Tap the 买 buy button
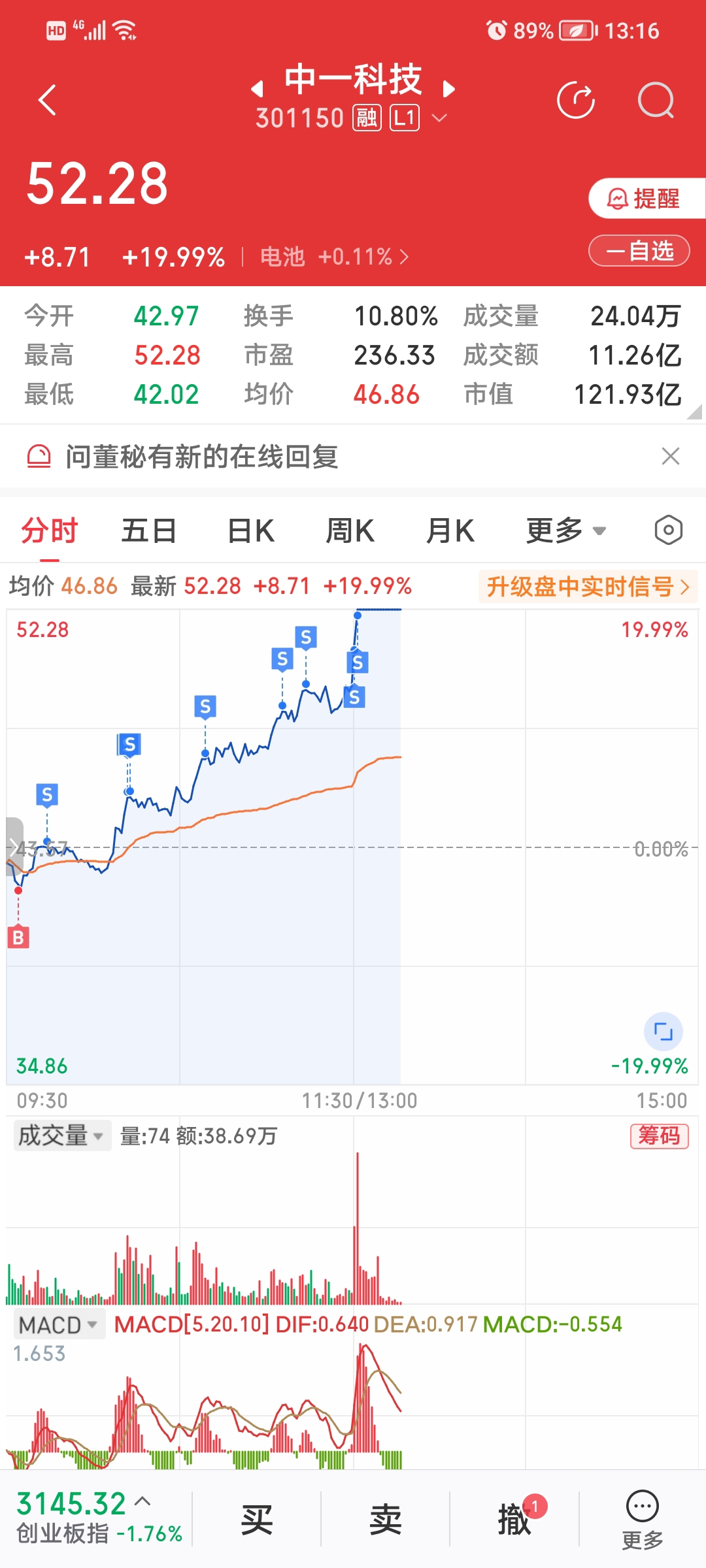Image resolution: width=706 pixels, height=1568 pixels. (257, 1520)
